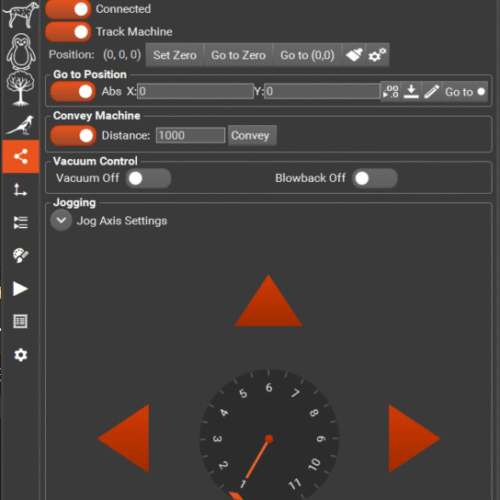The image size is (500, 500).
Task: Open the gear settings tab in sidebar
Action: tap(20, 355)
